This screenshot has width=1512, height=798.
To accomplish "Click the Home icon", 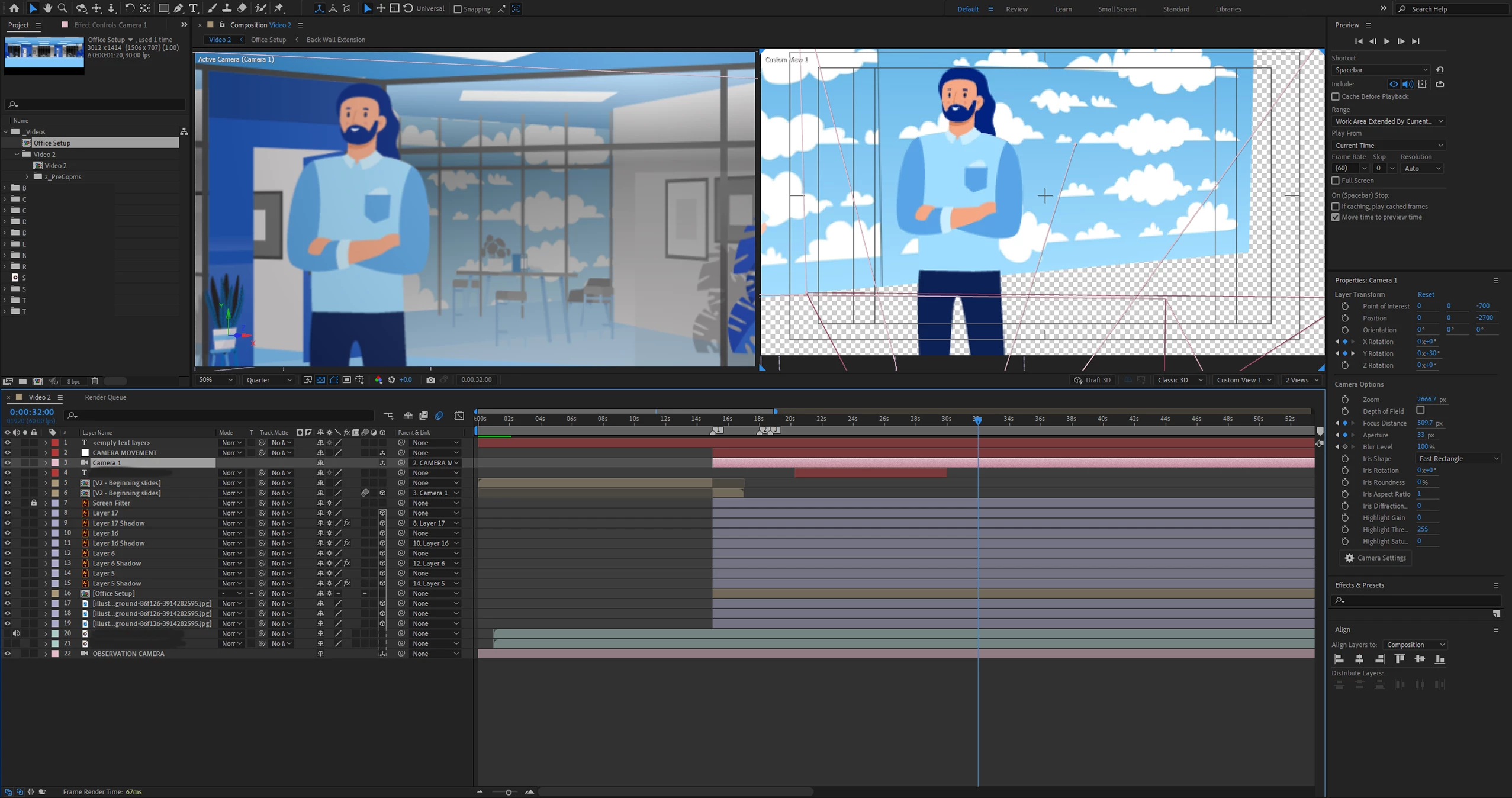I will pyautogui.click(x=14, y=8).
